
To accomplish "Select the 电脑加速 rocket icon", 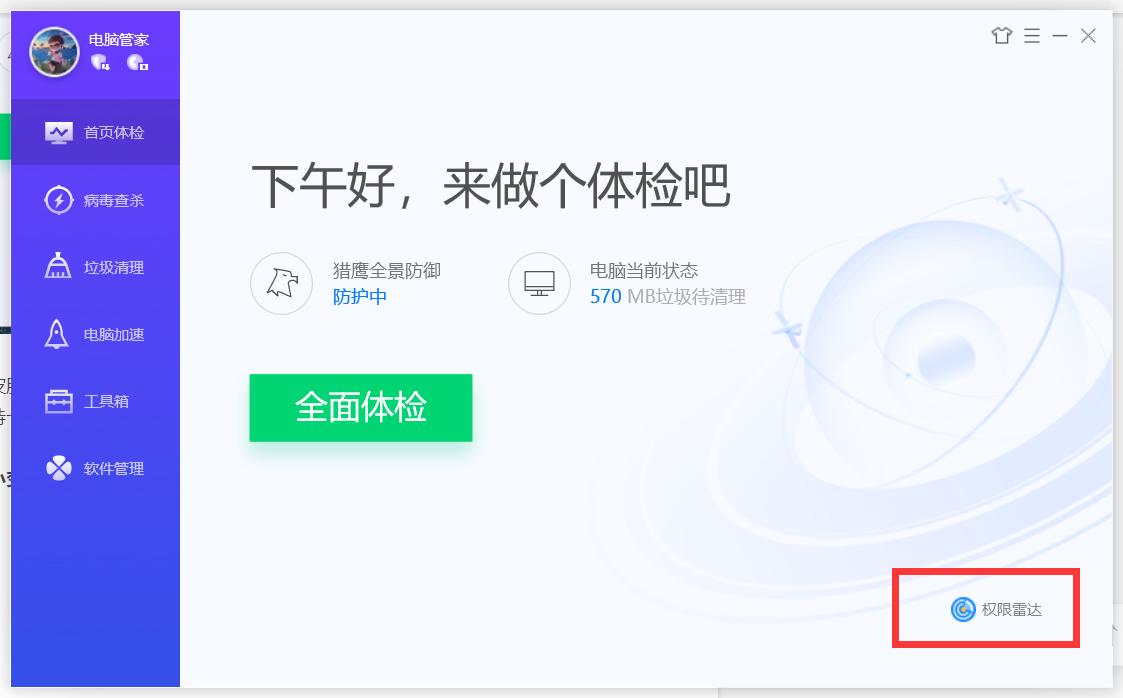I will click(57, 334).
